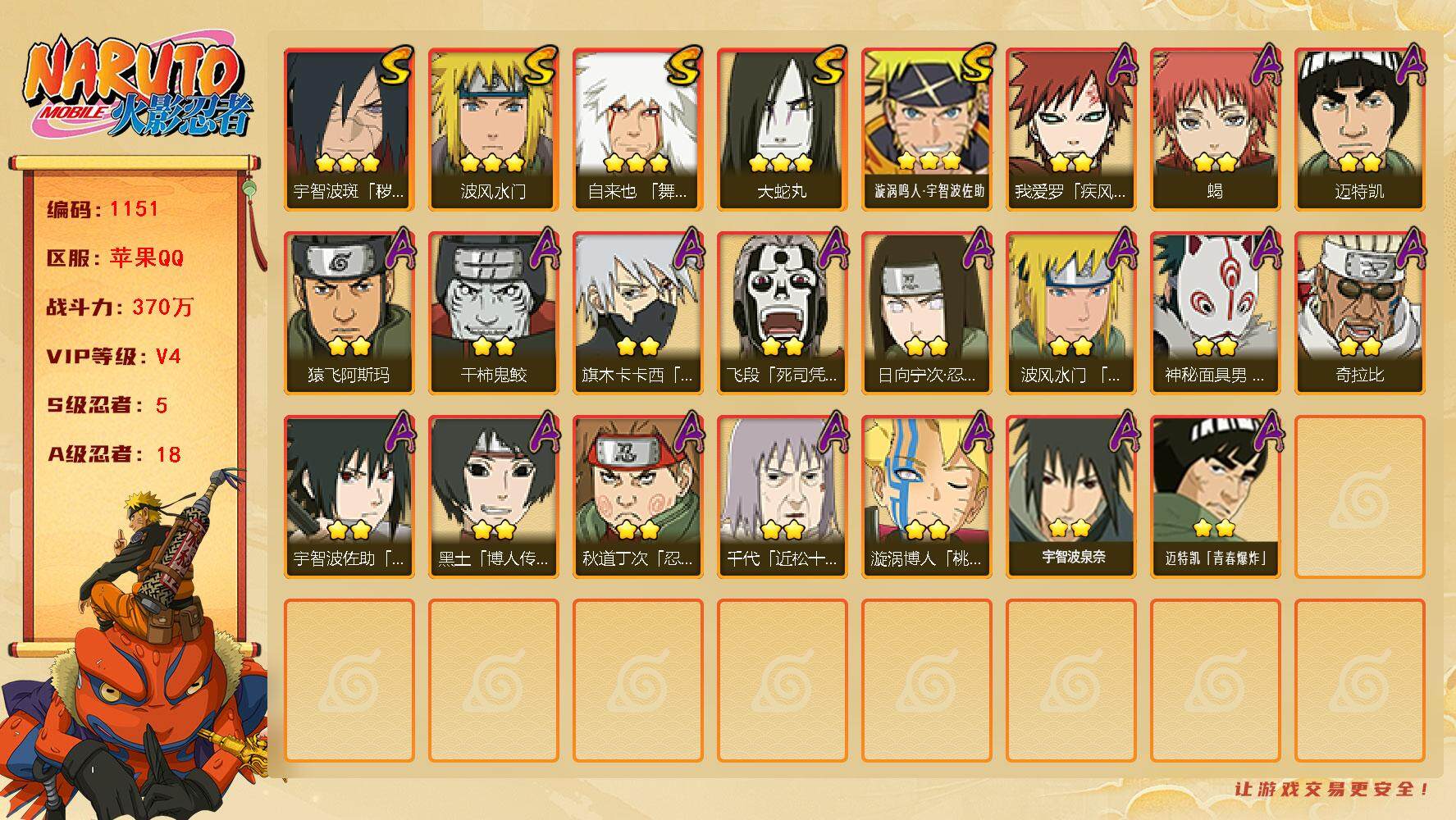This screenshot has width=1456, height=820.
Task: Select the 猿飞阿斯玛 ninja card
Action: coord(349,313)
